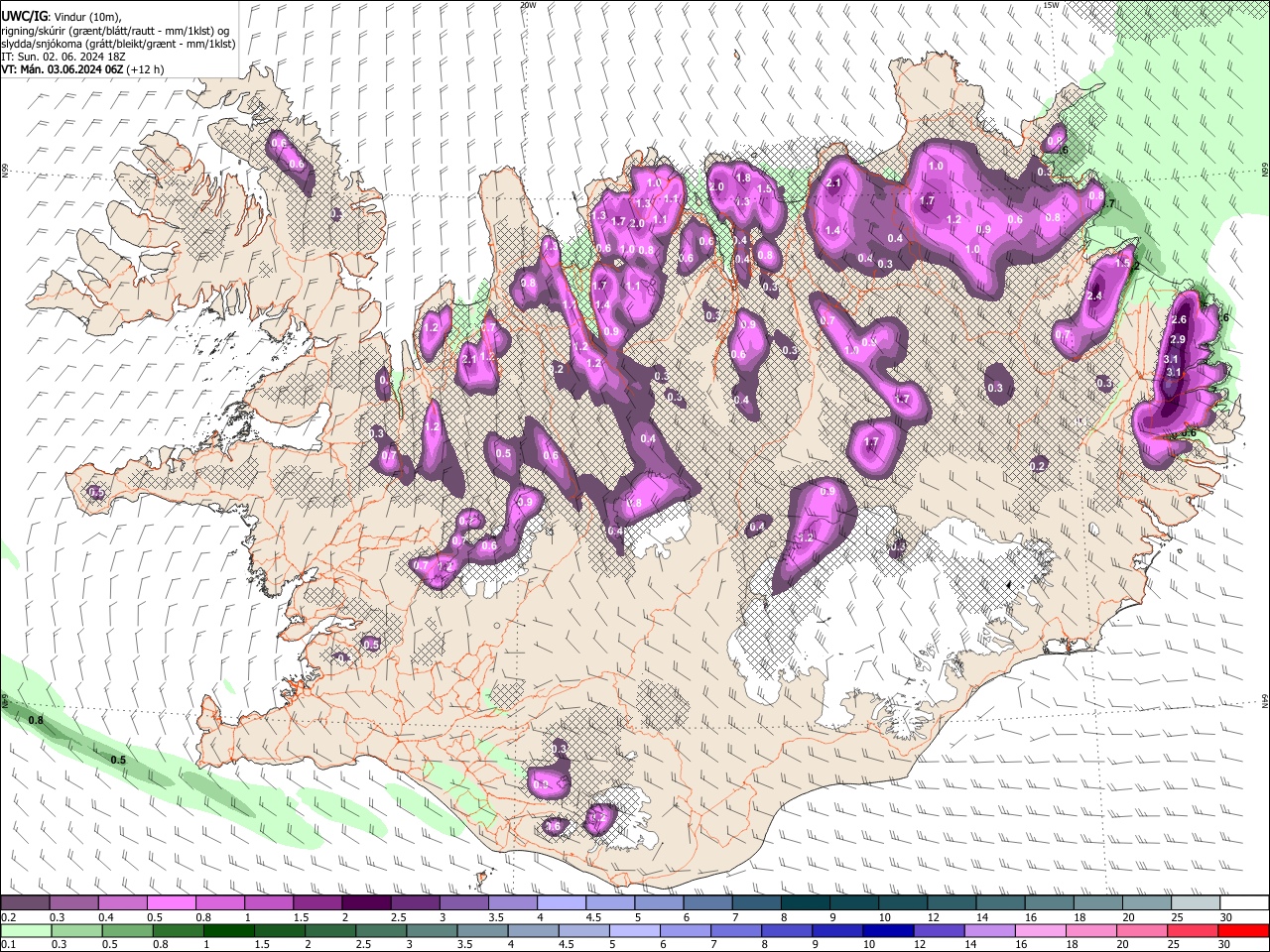The image size is (1270, 952).
Task: Click the '1.8' precipitation value on the north coast
Action: [x=744, y=178]
